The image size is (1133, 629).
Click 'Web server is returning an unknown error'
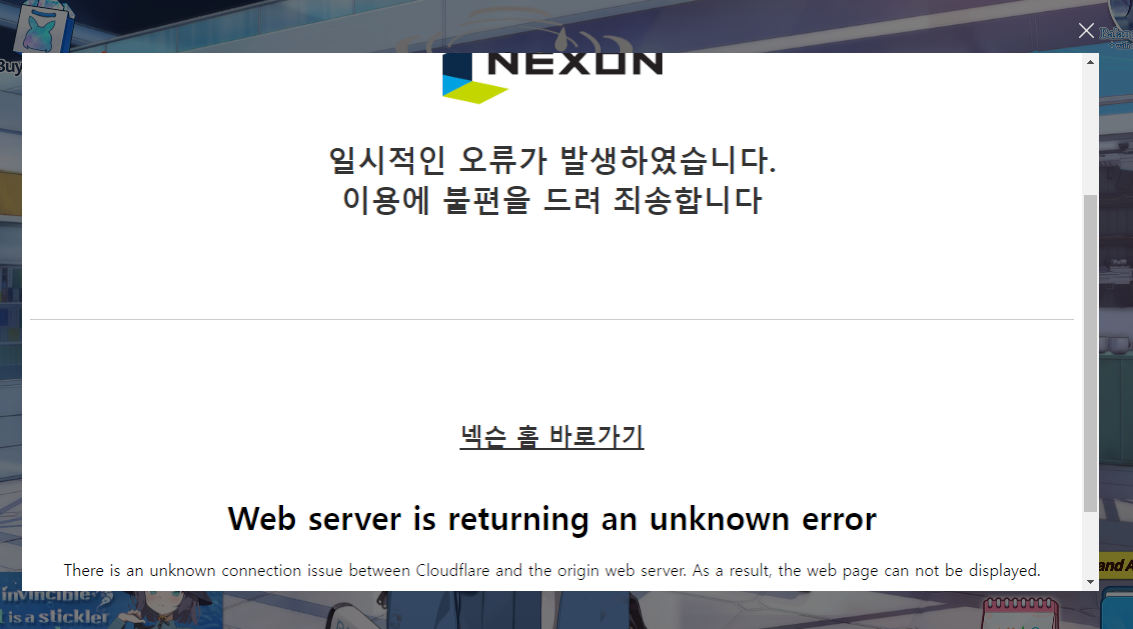[x=552, y=519]
